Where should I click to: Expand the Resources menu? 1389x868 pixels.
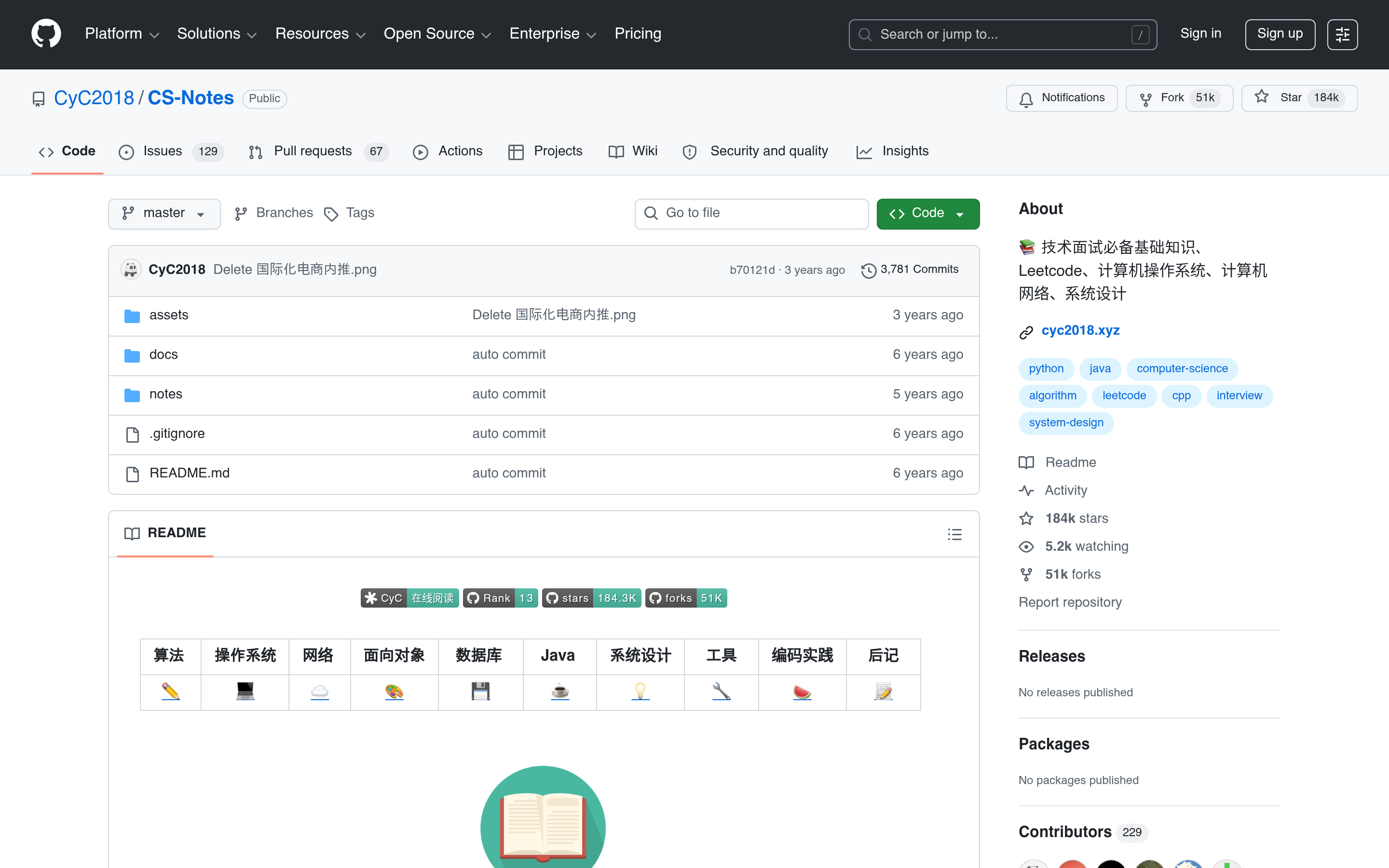320,34
